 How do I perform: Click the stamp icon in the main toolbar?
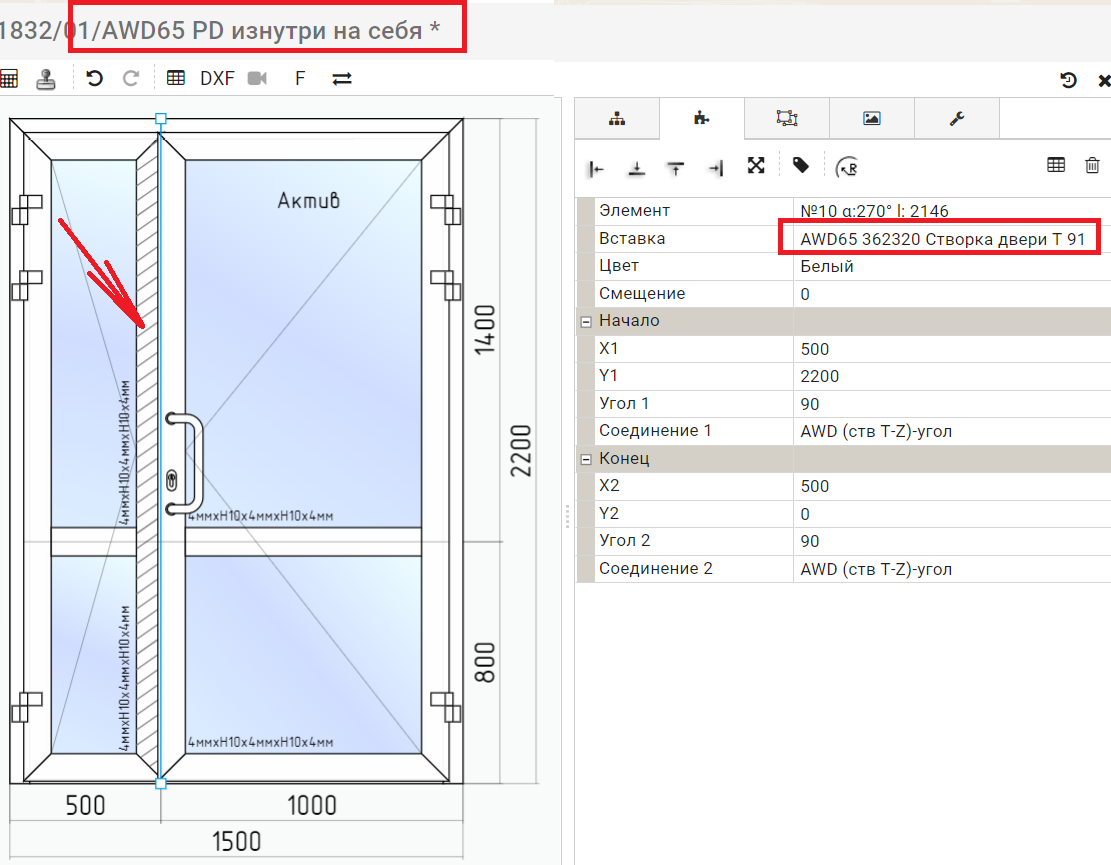point(46,79)
